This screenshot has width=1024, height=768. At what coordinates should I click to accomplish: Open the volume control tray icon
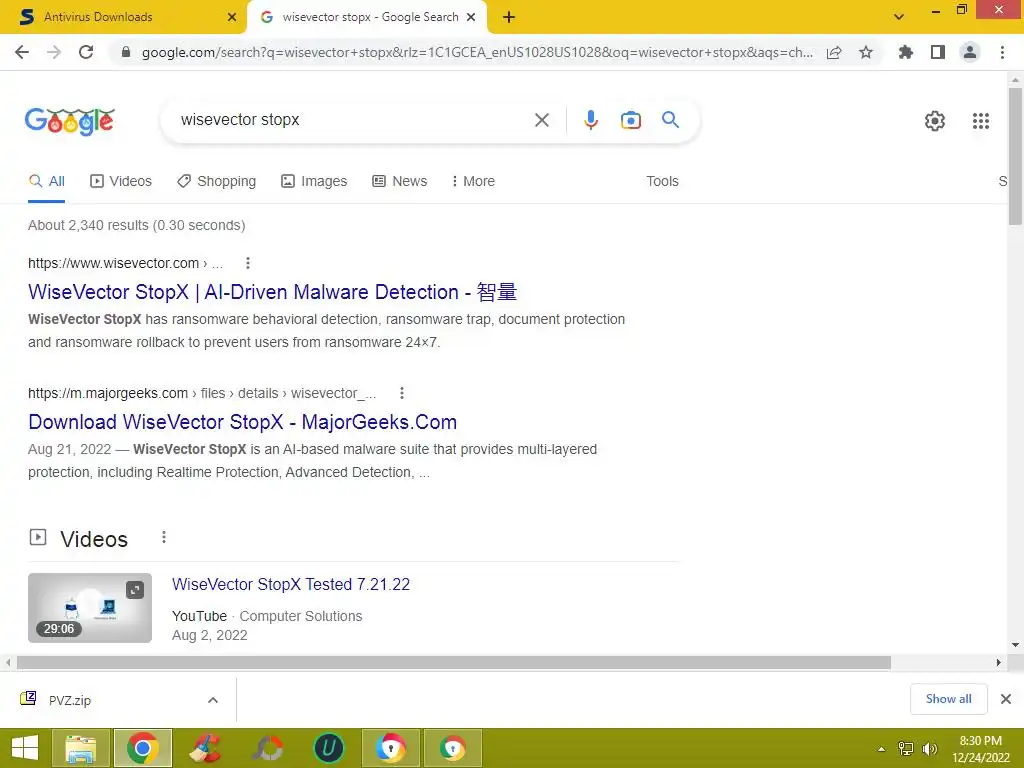coord(929,749)
